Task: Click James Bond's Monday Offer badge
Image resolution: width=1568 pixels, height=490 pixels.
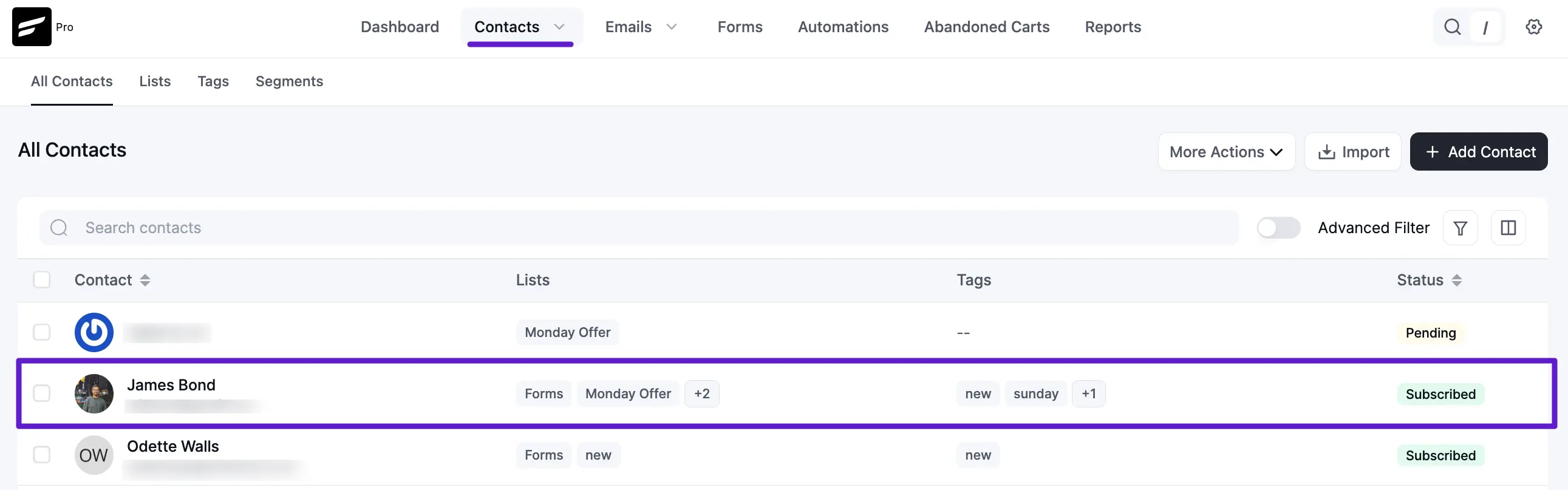Action: 627,394
